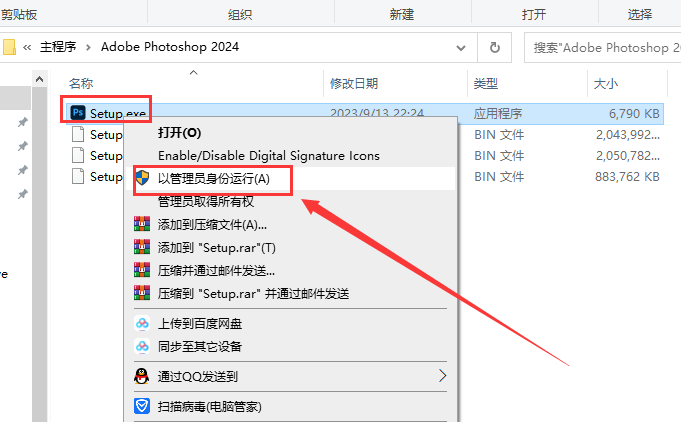Click navigation pane scrollbar up arrow
The height and width of the screenshot is (422, 681).
click(x=40, y=79)
